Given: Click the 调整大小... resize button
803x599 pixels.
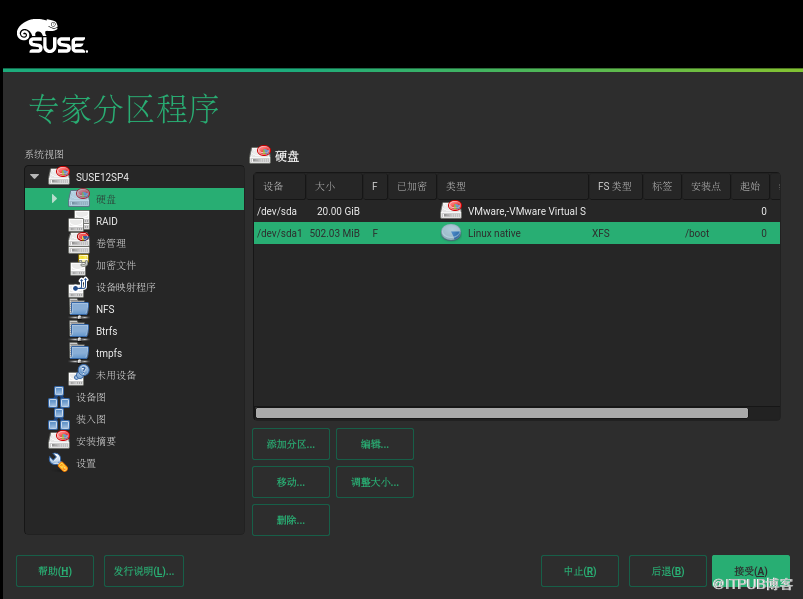Looking at the screenshot, I should click(x=375, y=482).
